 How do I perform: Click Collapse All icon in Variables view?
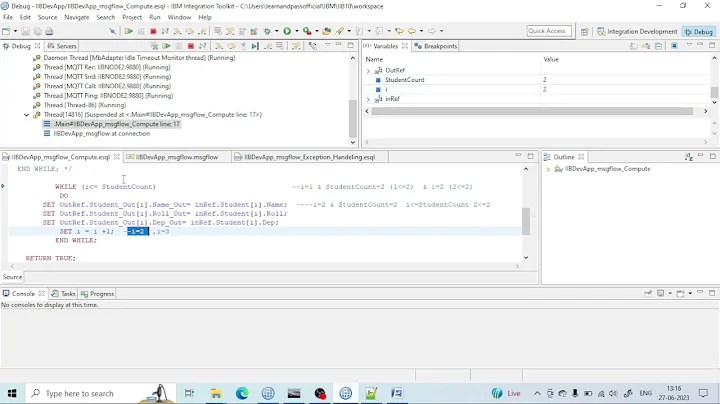[x=658, y=46]
